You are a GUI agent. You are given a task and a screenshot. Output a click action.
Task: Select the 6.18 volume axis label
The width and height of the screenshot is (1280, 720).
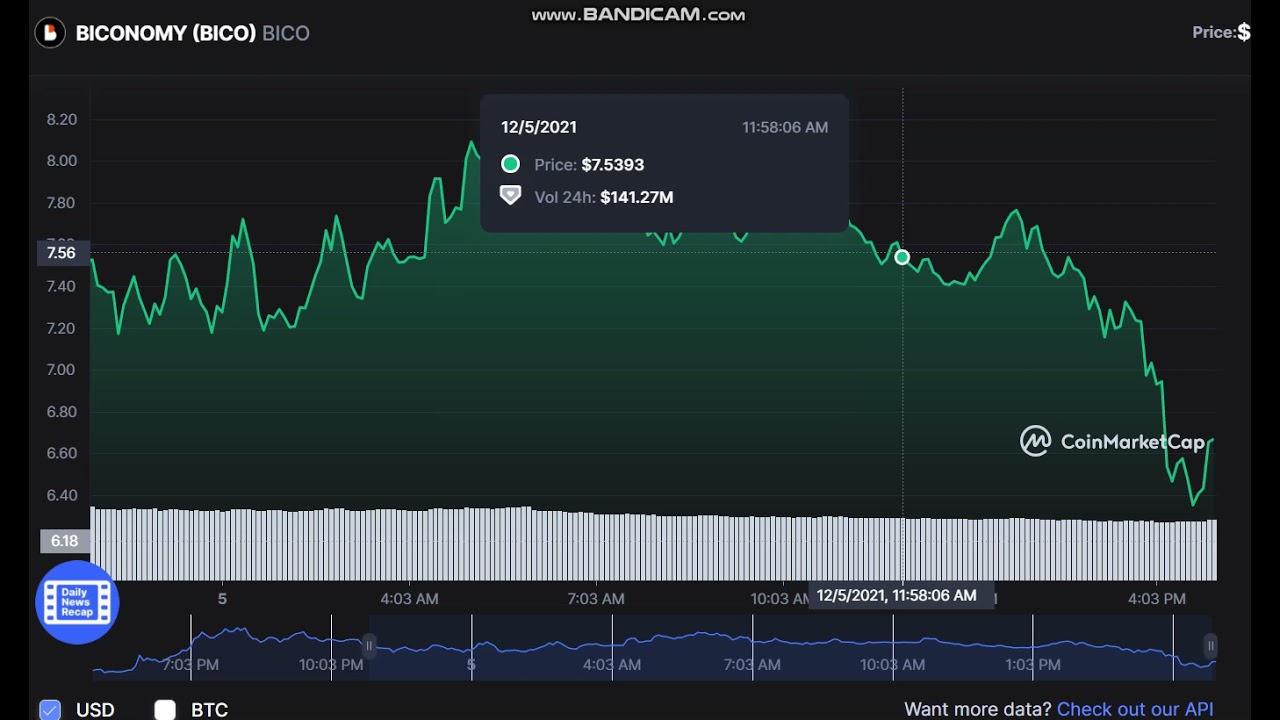(x=64, y=541)
